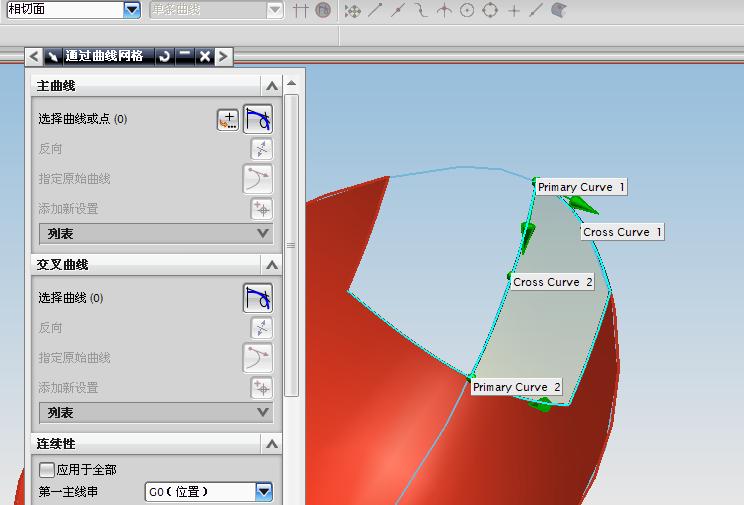Viewport: 744px width, 505px height.
Task: Collapse the 连续性 section
Action: [x=271, y=444]
